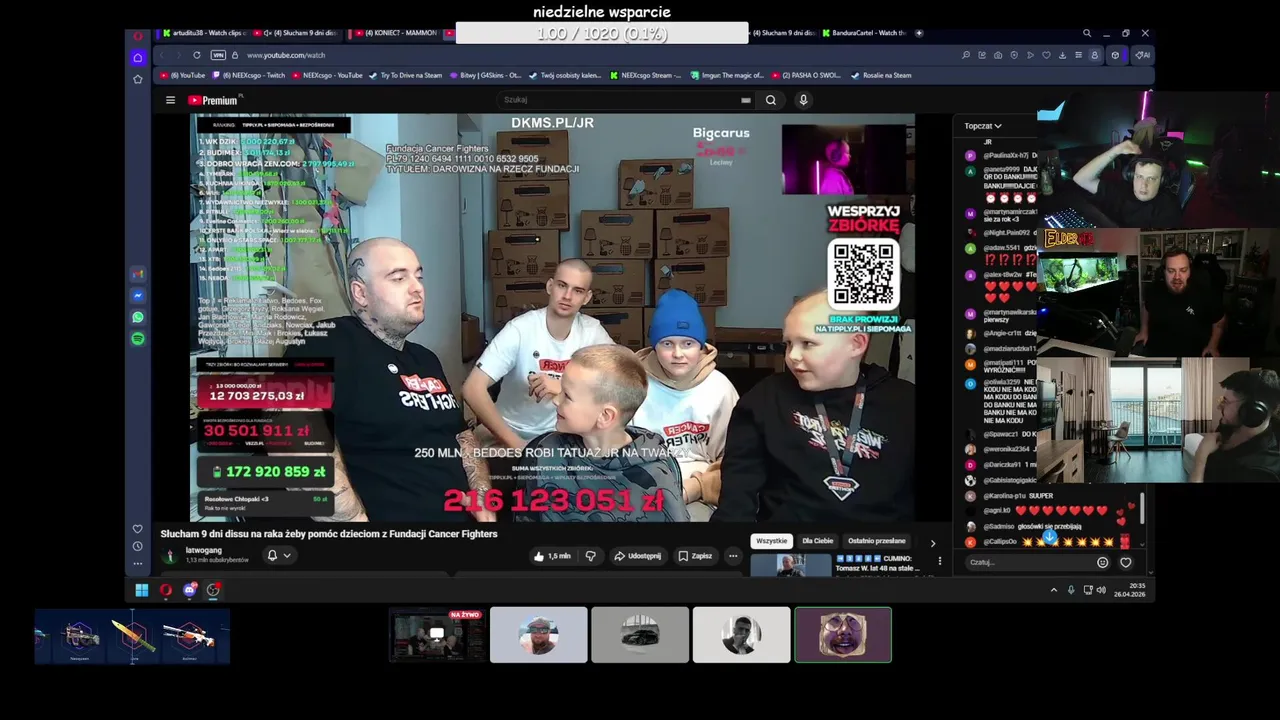Open Opera sidebar bookmarks star icon
The height and width of the screenshot is (720, 1280).
pyautogui.click(x=138, y=79)
